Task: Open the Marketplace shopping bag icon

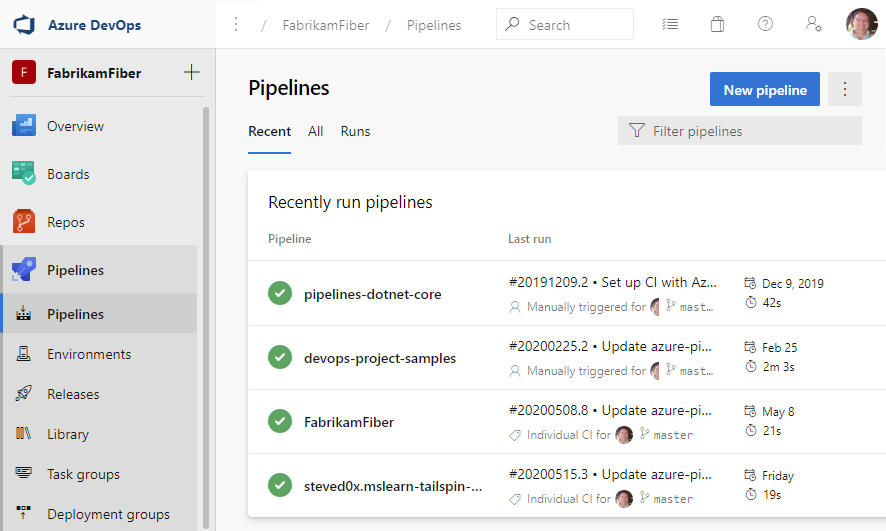Action: point(717,24)
